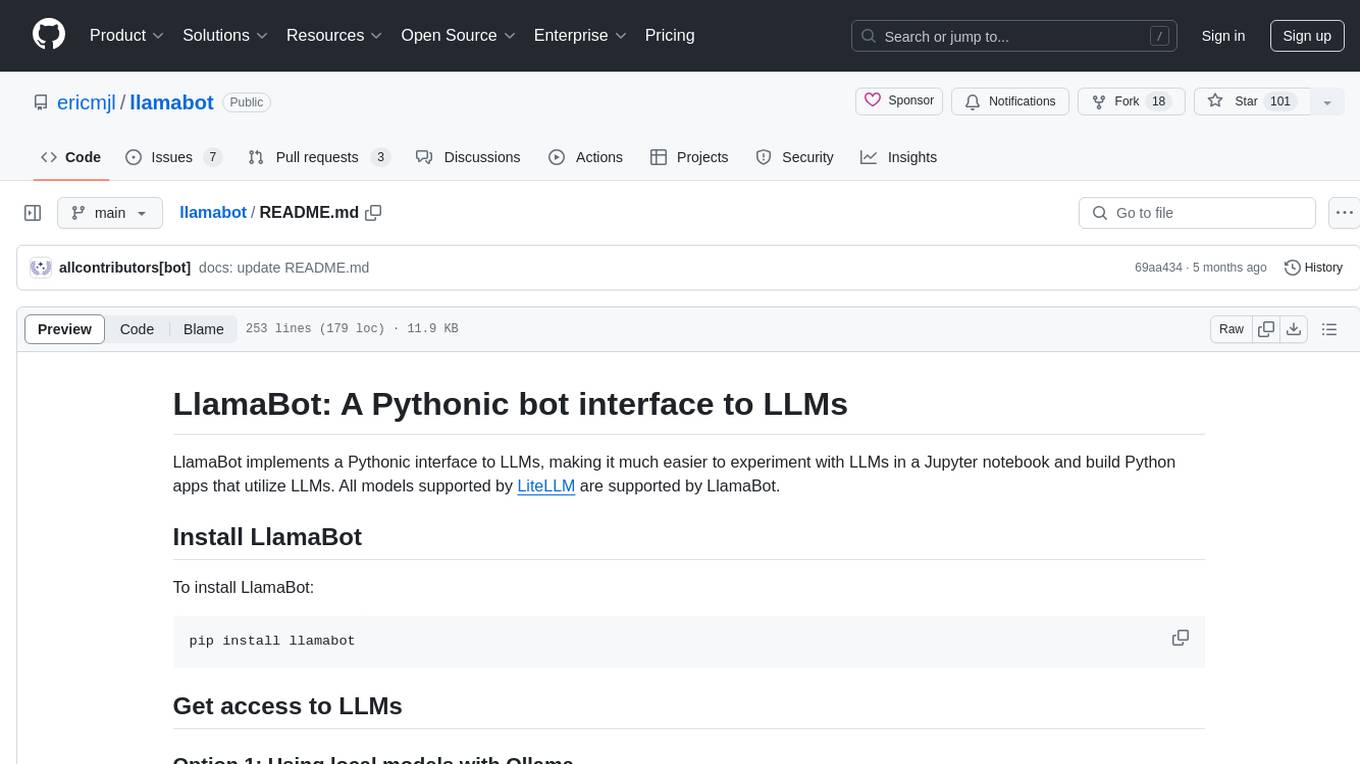The height and width of the screenshot is (764, 1360).
Task: Open the allcontributors[bot] author link
Action: click(x=125, y=268)
